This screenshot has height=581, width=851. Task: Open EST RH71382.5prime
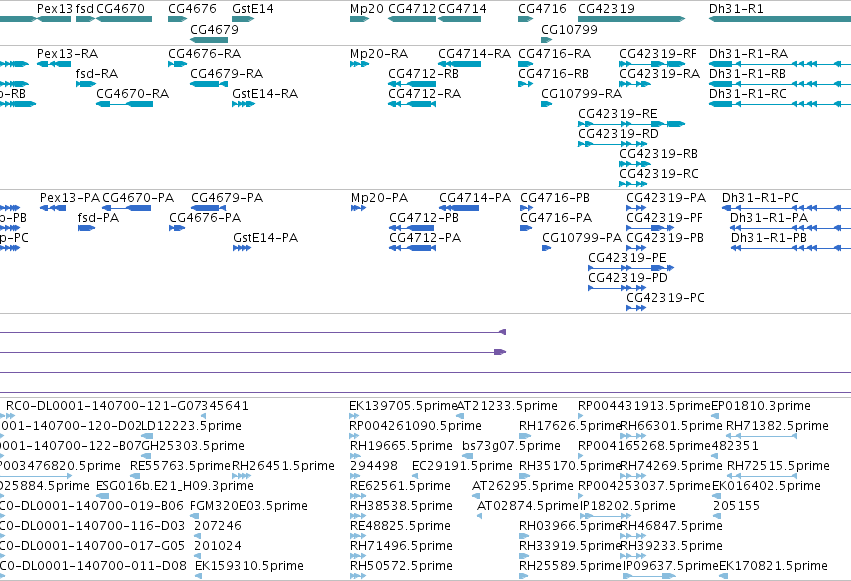(x=777, y=426)
